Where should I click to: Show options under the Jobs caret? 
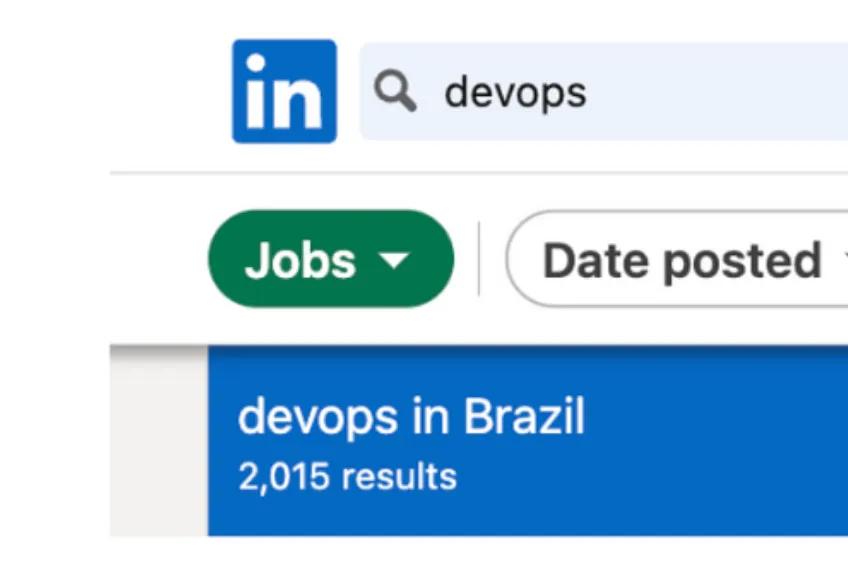click(x=396, y=260)
